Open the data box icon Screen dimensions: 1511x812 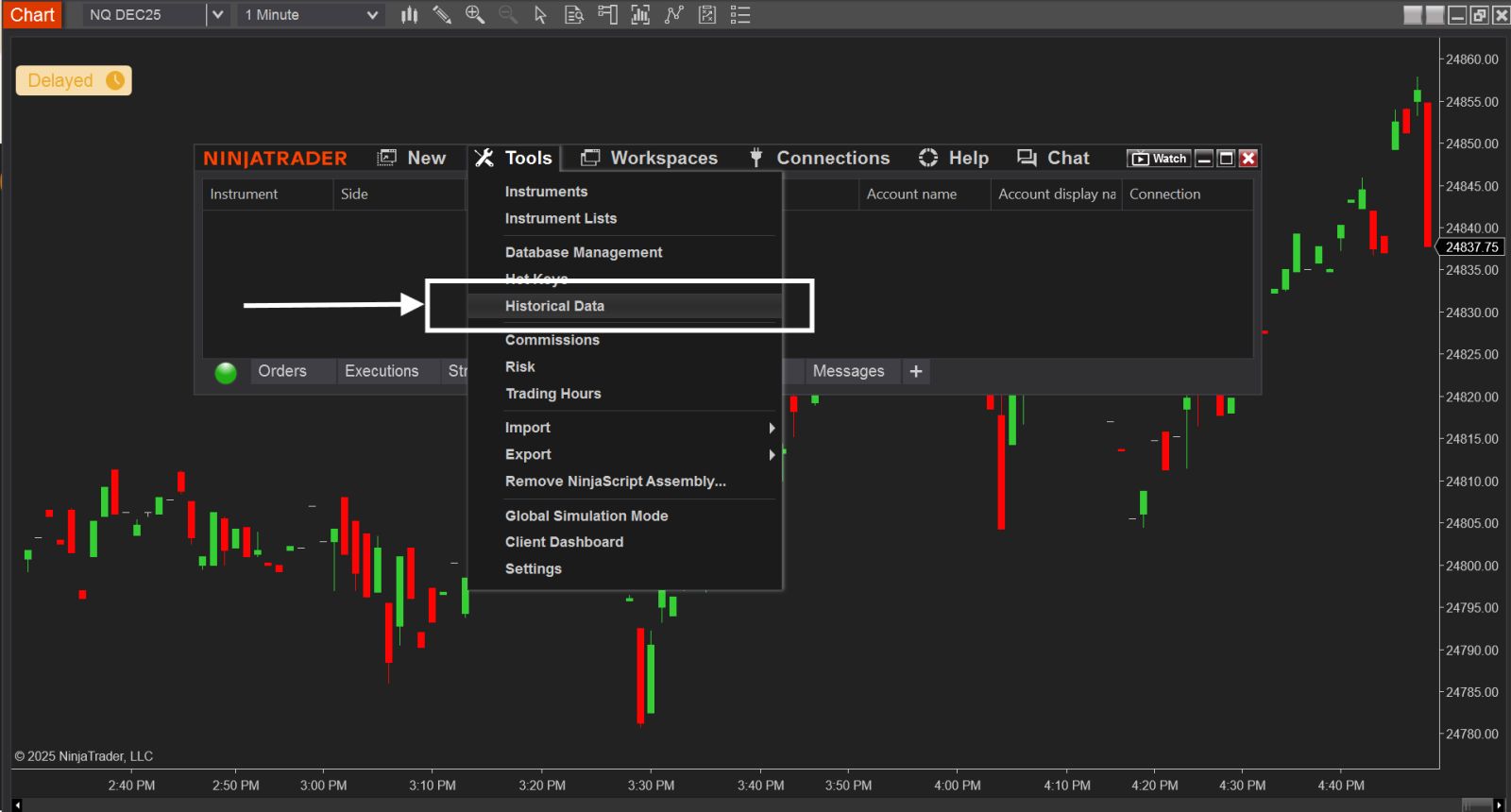(573, 15)
